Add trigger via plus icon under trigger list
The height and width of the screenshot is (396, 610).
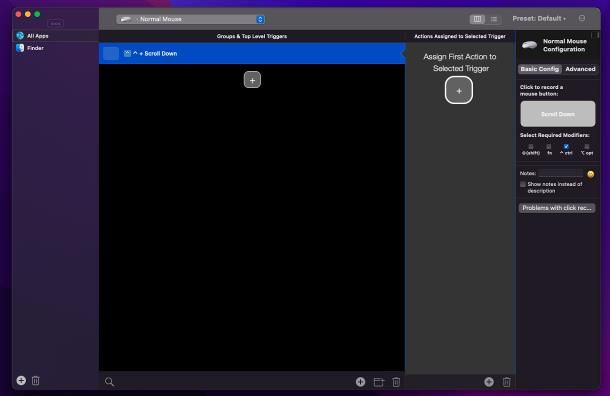(360, 382)
